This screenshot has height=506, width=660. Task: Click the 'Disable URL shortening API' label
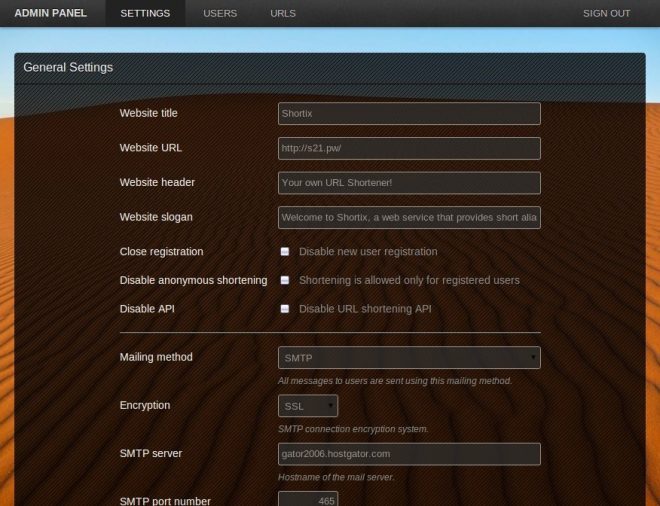tap(364, 309)
